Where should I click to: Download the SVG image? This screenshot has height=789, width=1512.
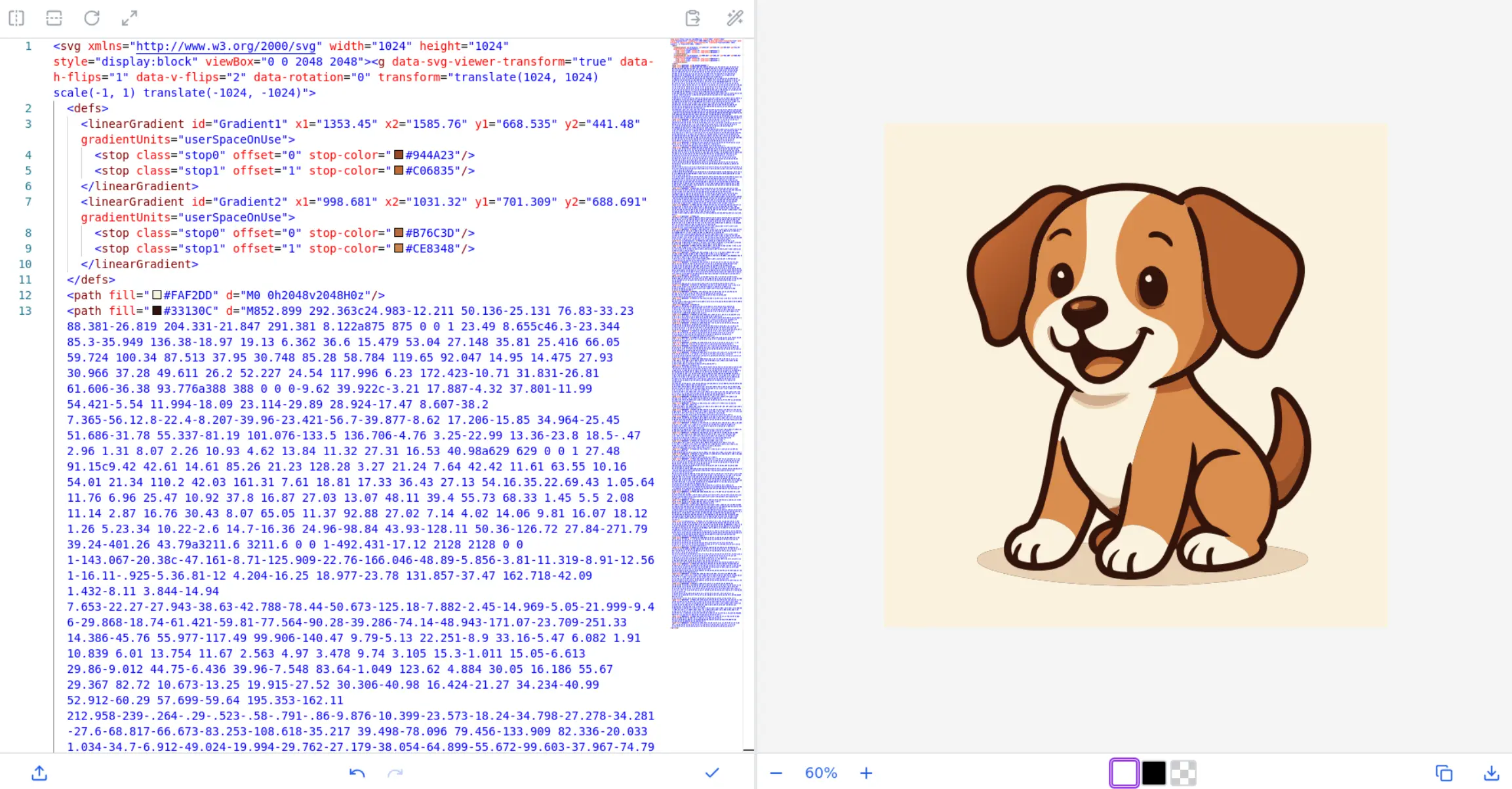1491,773
